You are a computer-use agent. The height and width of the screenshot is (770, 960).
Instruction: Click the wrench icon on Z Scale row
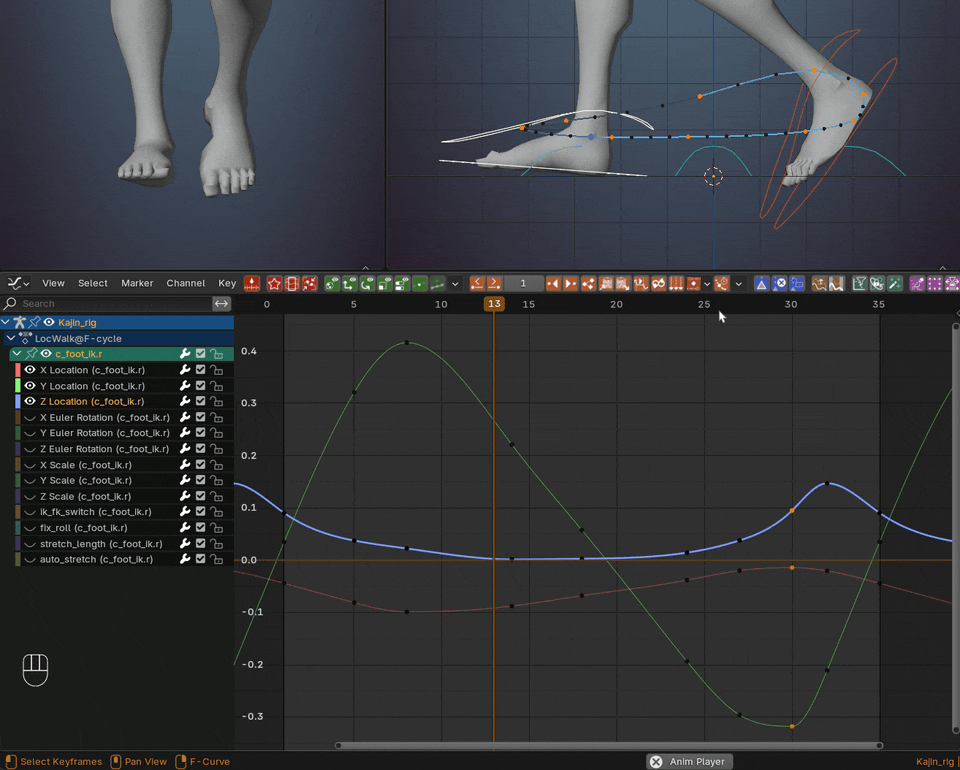point(184,496)
